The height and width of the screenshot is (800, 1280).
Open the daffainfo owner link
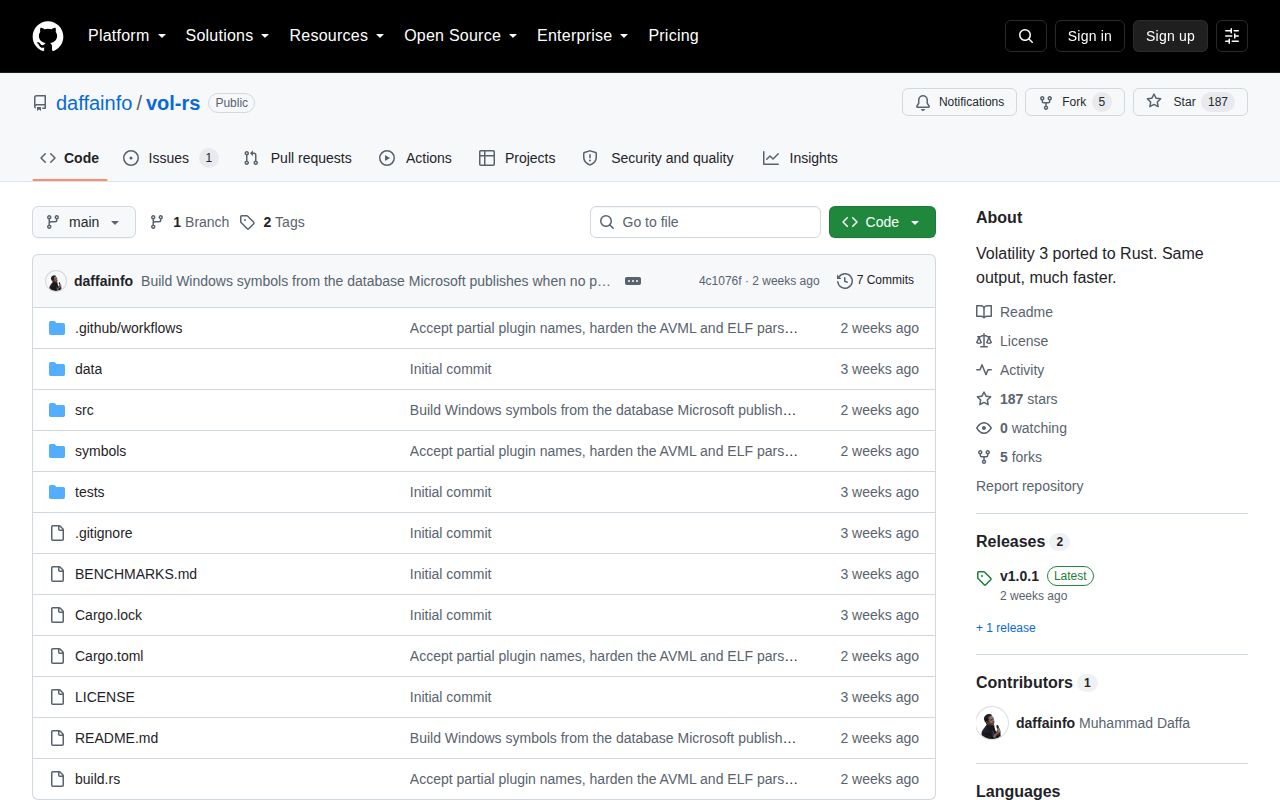tap(94, 103)
